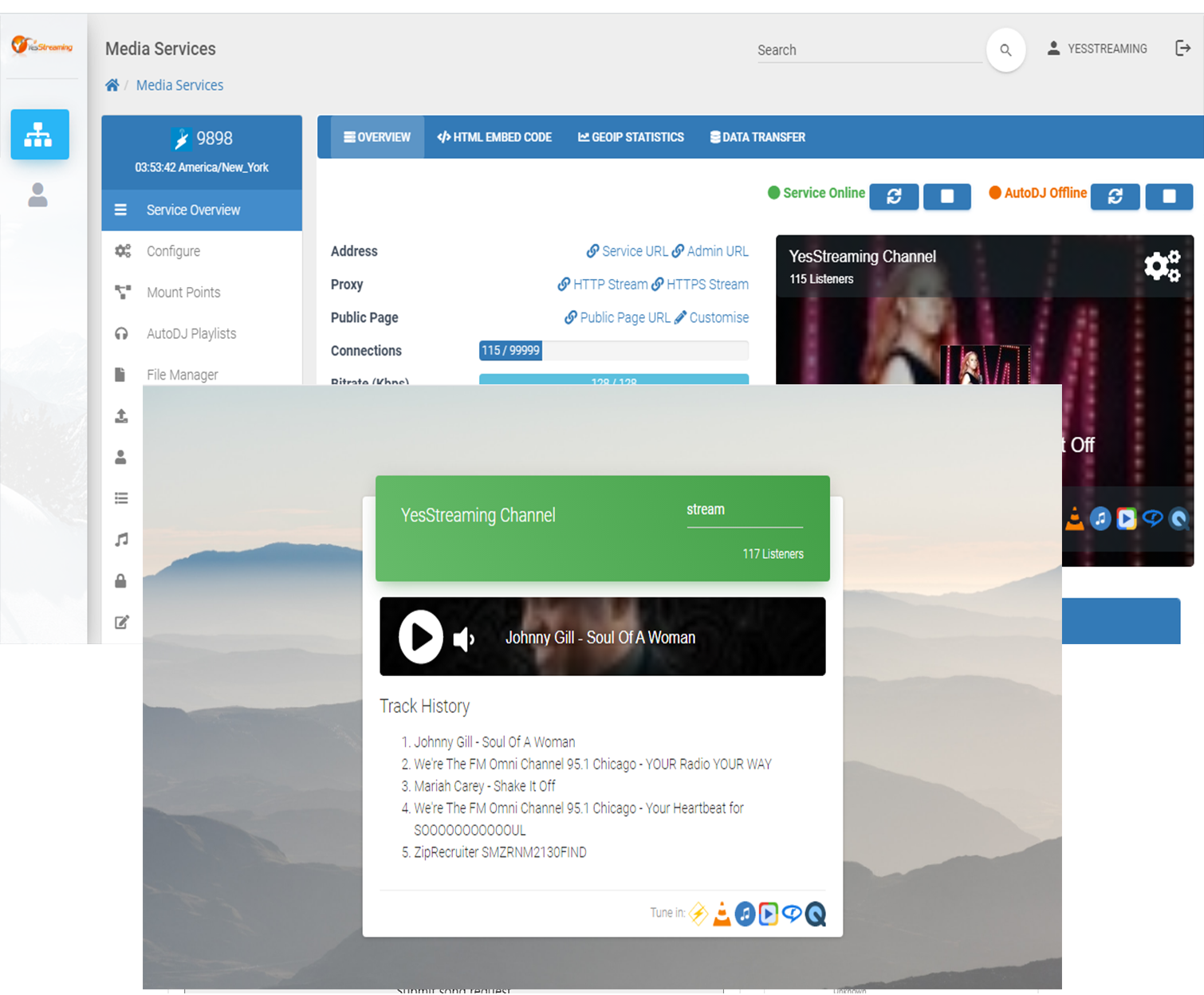Click iTunes icon in dashboard player widget
Image resolution: width=1204 pixels, height=995 pixels.
coord(1100,519)
